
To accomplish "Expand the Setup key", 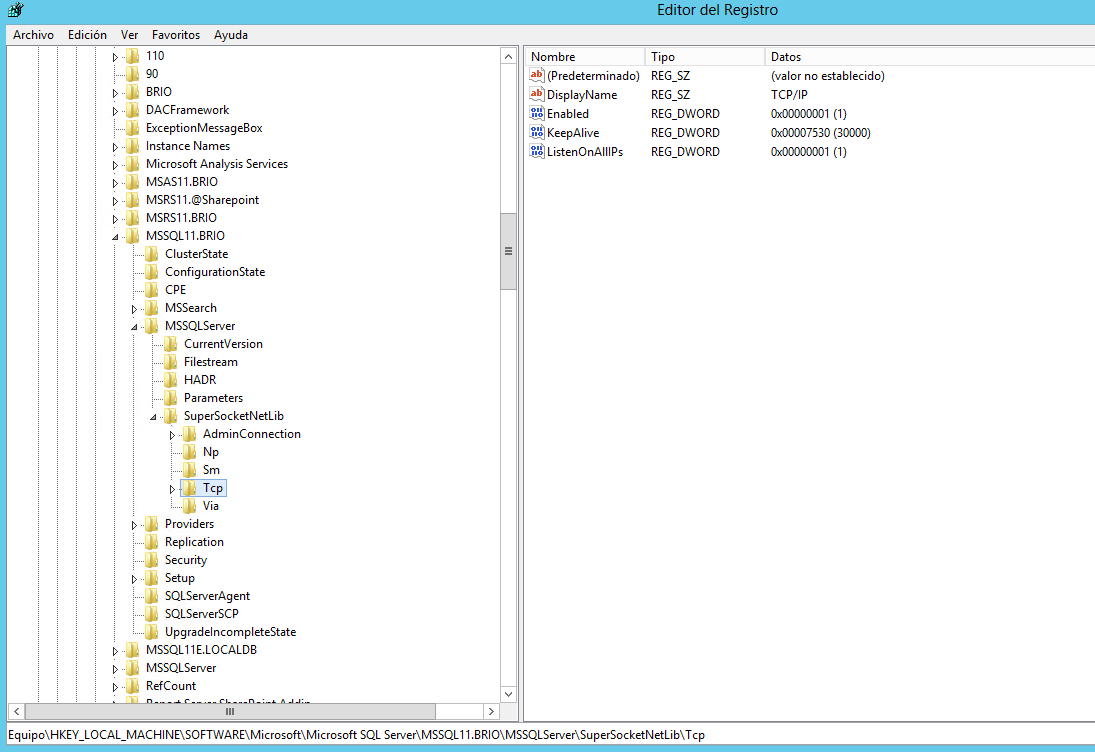I will pyautogui.click(x=135, y=579).
